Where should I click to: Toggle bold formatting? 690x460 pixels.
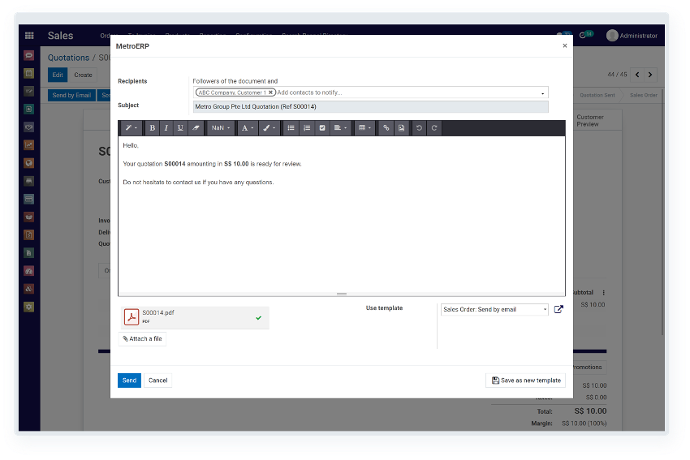point(152,128)
